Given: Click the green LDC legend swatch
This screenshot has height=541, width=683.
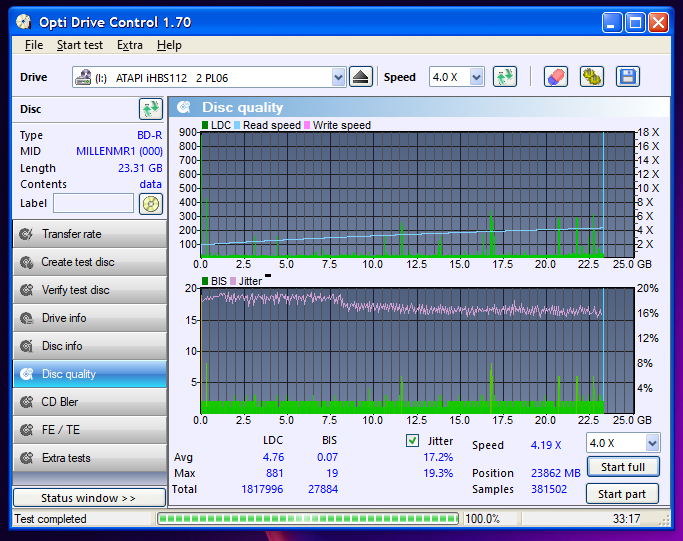Looking at the screenshot, I should pos(205,125).
